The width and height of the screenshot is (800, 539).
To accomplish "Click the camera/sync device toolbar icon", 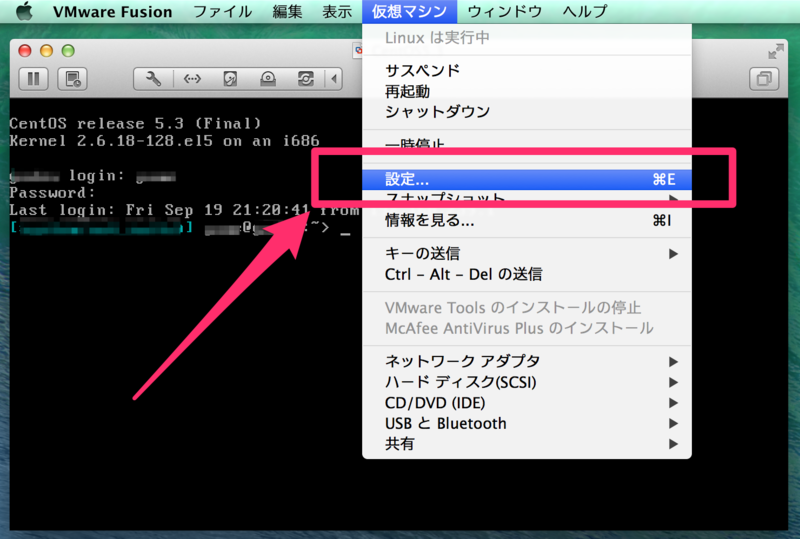I will 306,79.
